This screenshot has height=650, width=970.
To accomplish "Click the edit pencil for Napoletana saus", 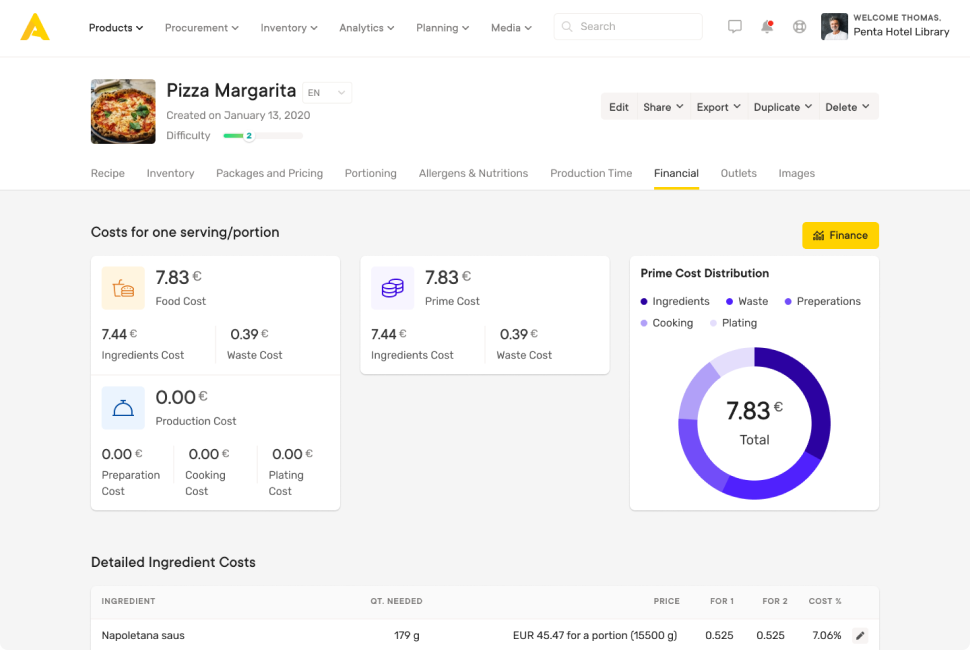I will (x=860, y=635).
